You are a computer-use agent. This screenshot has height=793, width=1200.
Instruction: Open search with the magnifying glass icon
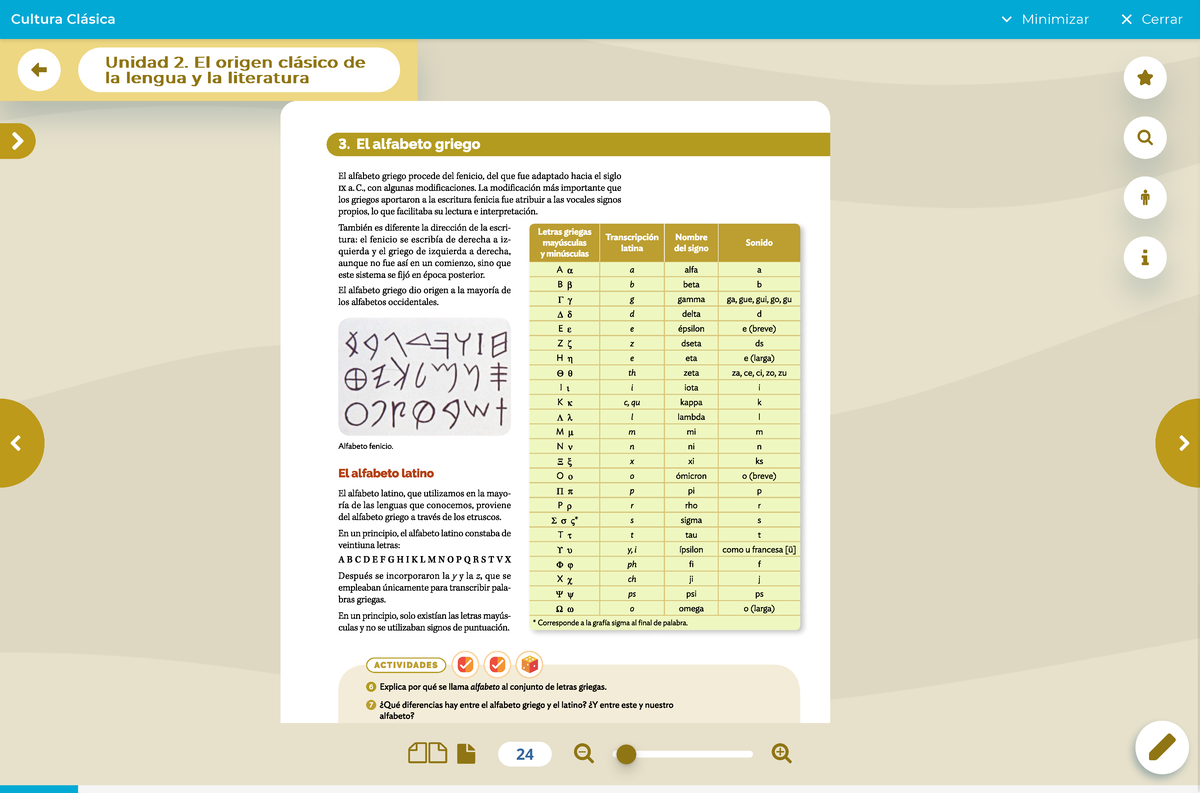click(x=1145, y=138)
